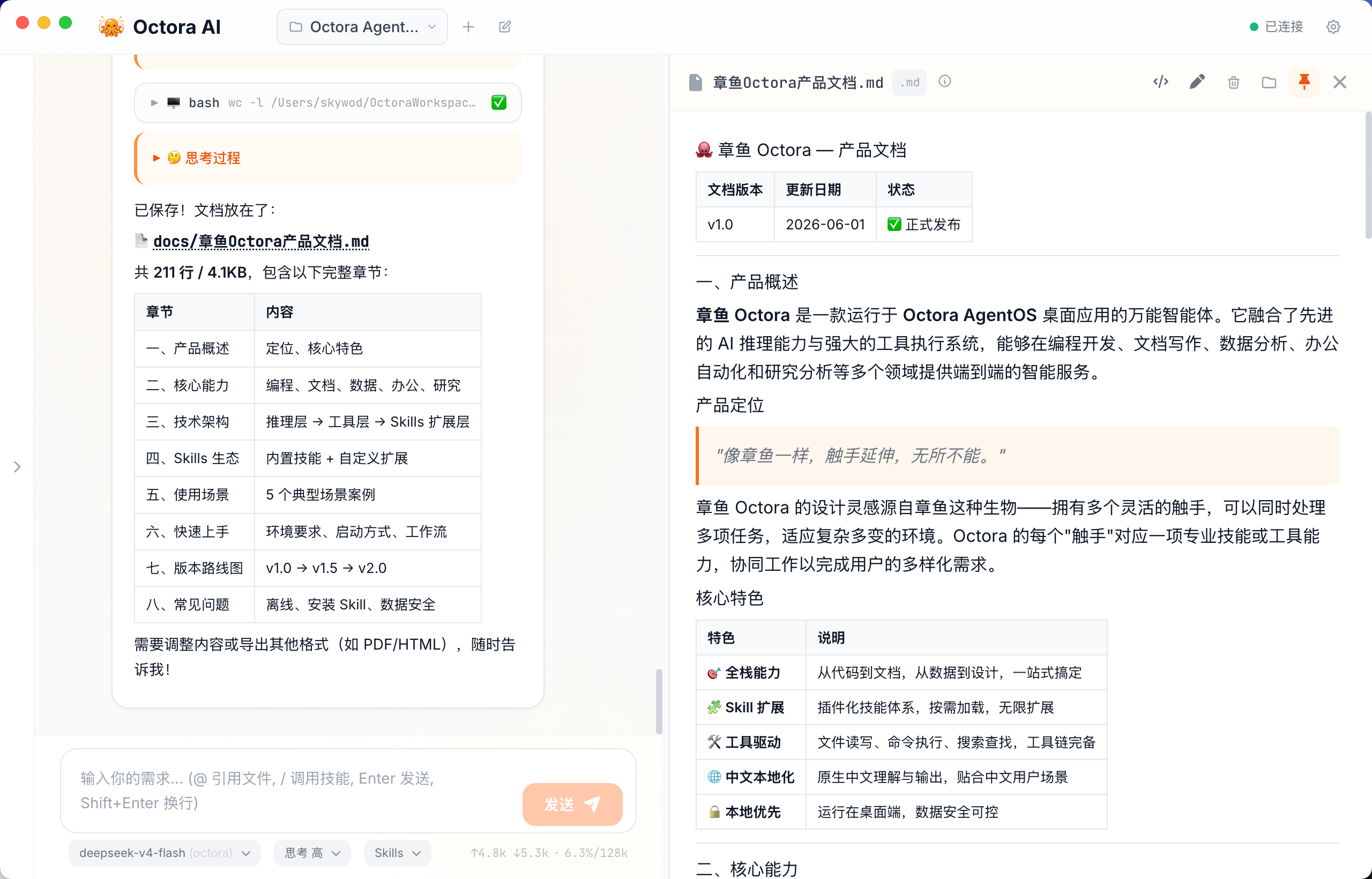
Task: Open the Skills dropdown
Action: (397, 853)
